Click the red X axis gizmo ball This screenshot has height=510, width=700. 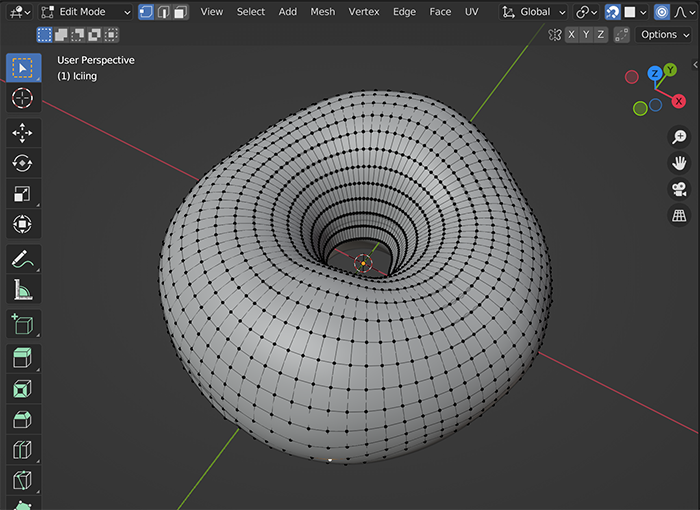[x=679, y=101]
